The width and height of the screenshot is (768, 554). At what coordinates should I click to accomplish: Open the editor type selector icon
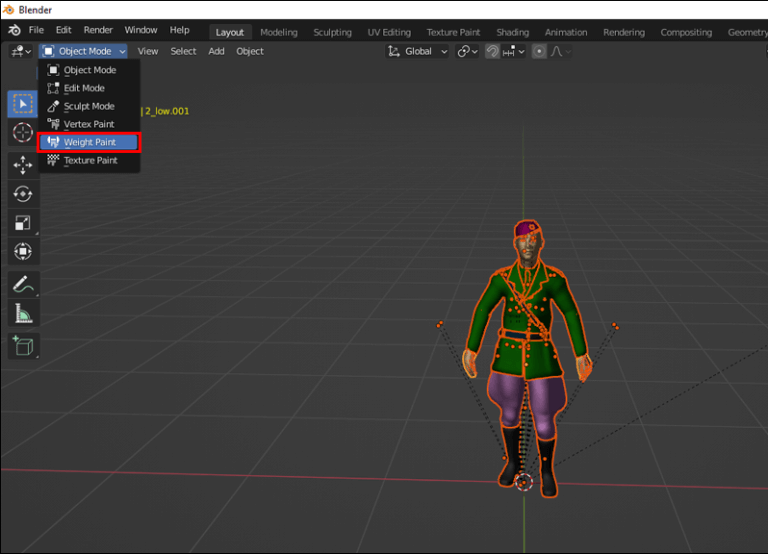[x=21, y=51]
